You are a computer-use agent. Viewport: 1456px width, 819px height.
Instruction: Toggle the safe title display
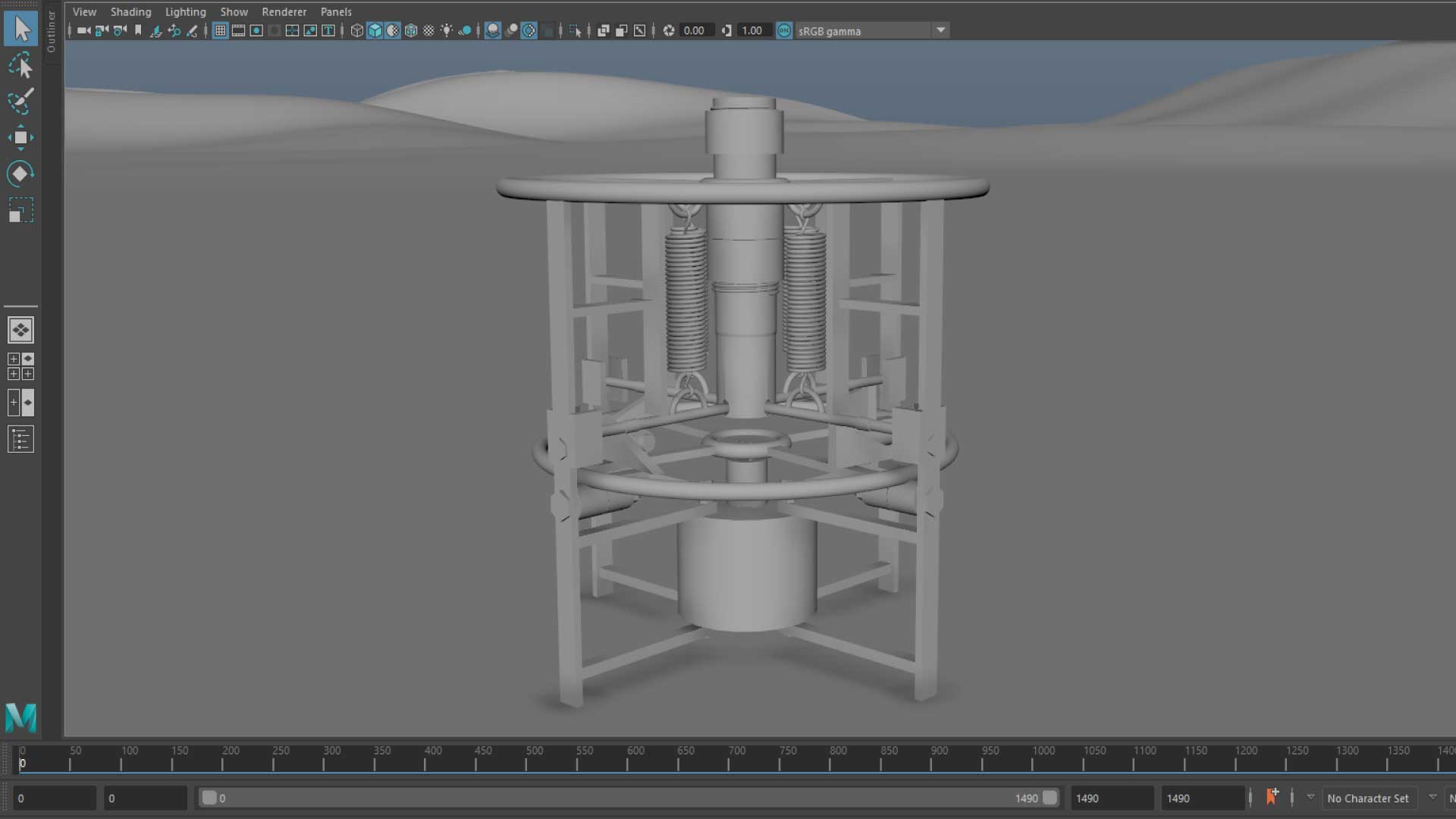coord(328,30)
